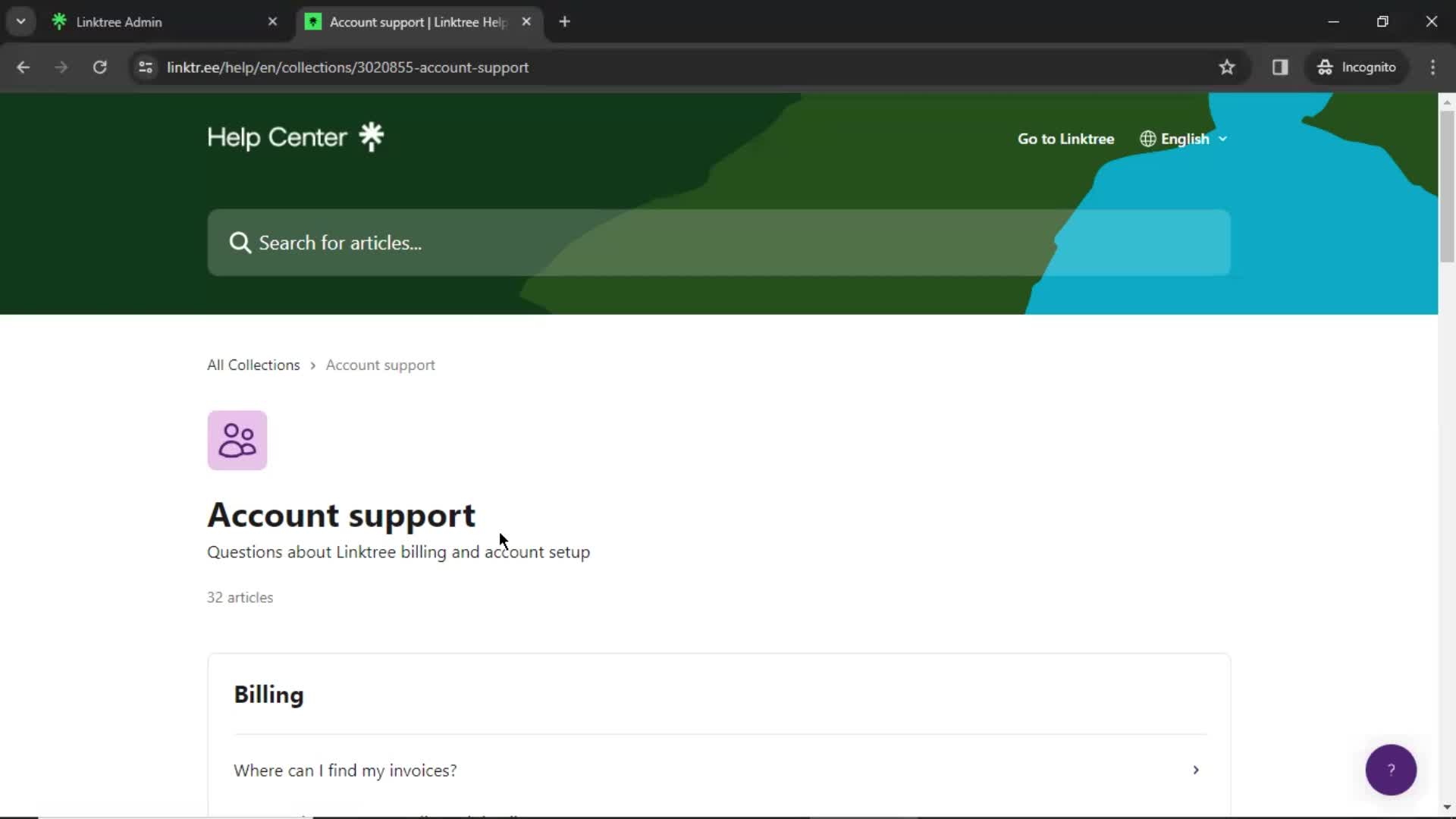Click the Billing section heading
The height and width of the screenshot is (819, 1456).
click(268, 695)
